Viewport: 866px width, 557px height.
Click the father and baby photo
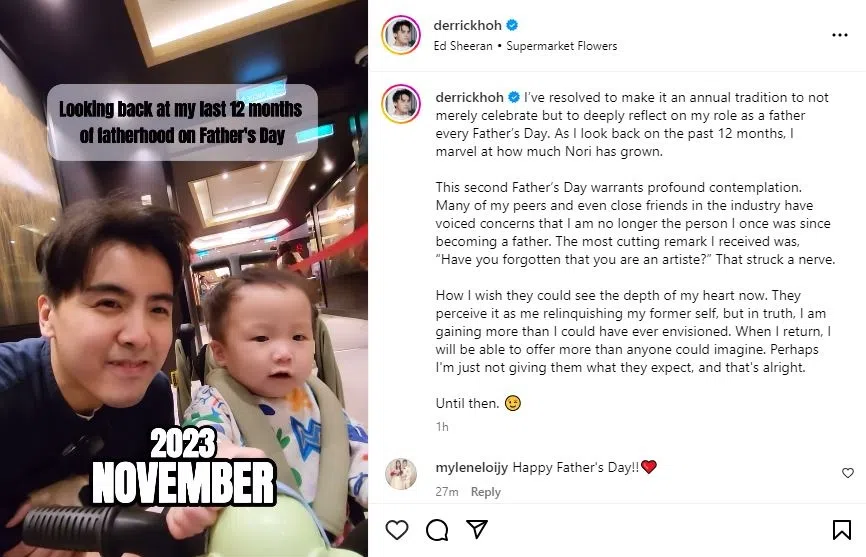184,278
